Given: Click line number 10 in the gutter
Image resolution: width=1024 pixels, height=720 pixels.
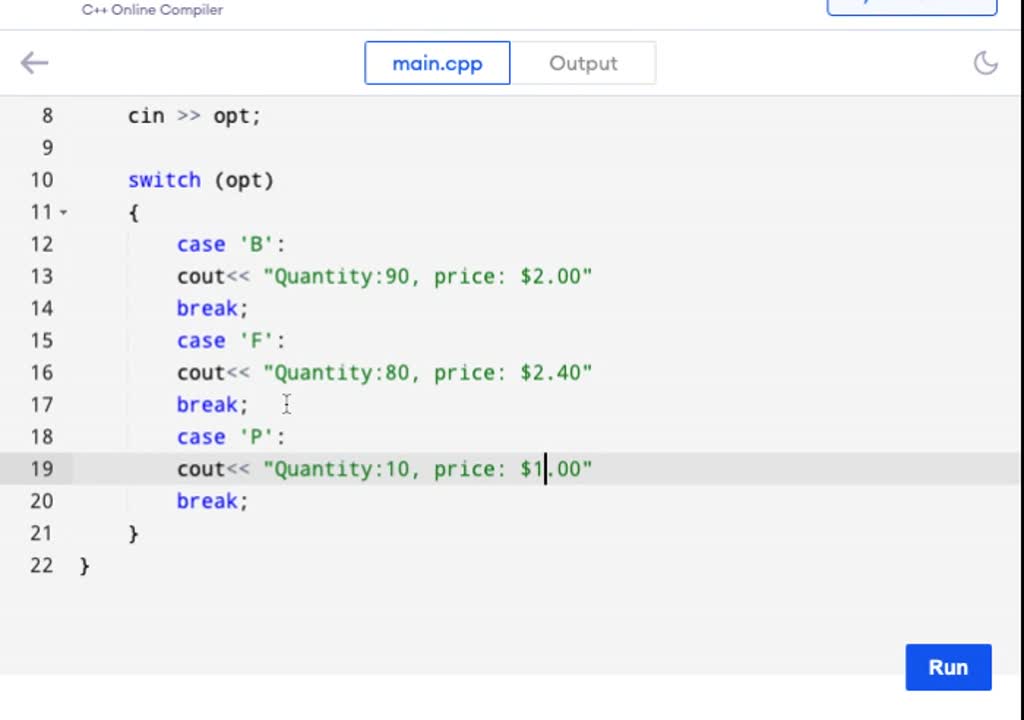Looking at the screenshot, I should pyautogui.click(x=41, y=180).
